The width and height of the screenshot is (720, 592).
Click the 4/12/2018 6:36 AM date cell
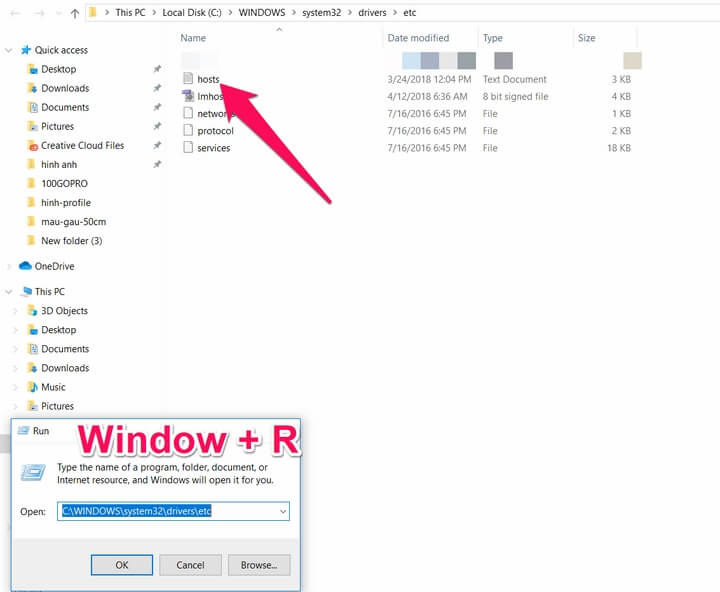(x=427, y=96)
